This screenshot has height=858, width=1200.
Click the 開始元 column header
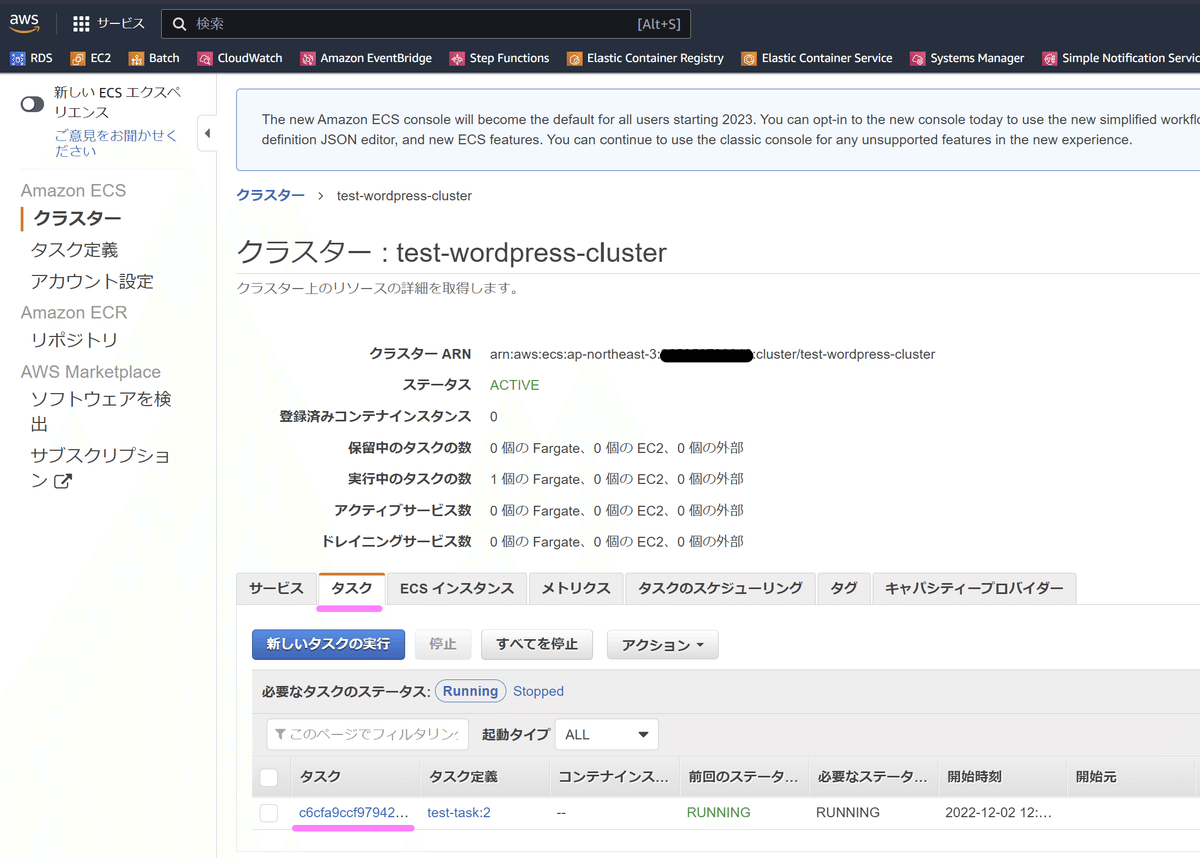tap(1131, 777)
